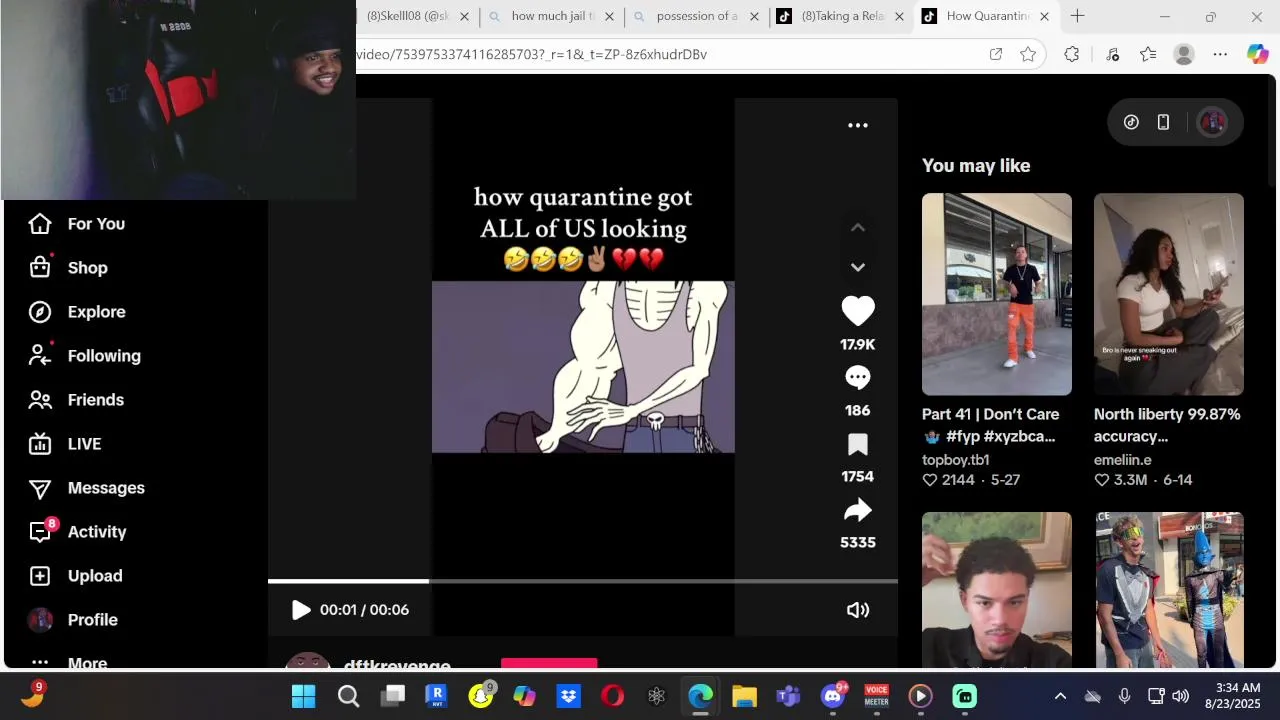Open the TikTok Shop page
The height and width of the screenshot is (720, 1280).
(67, 268)
